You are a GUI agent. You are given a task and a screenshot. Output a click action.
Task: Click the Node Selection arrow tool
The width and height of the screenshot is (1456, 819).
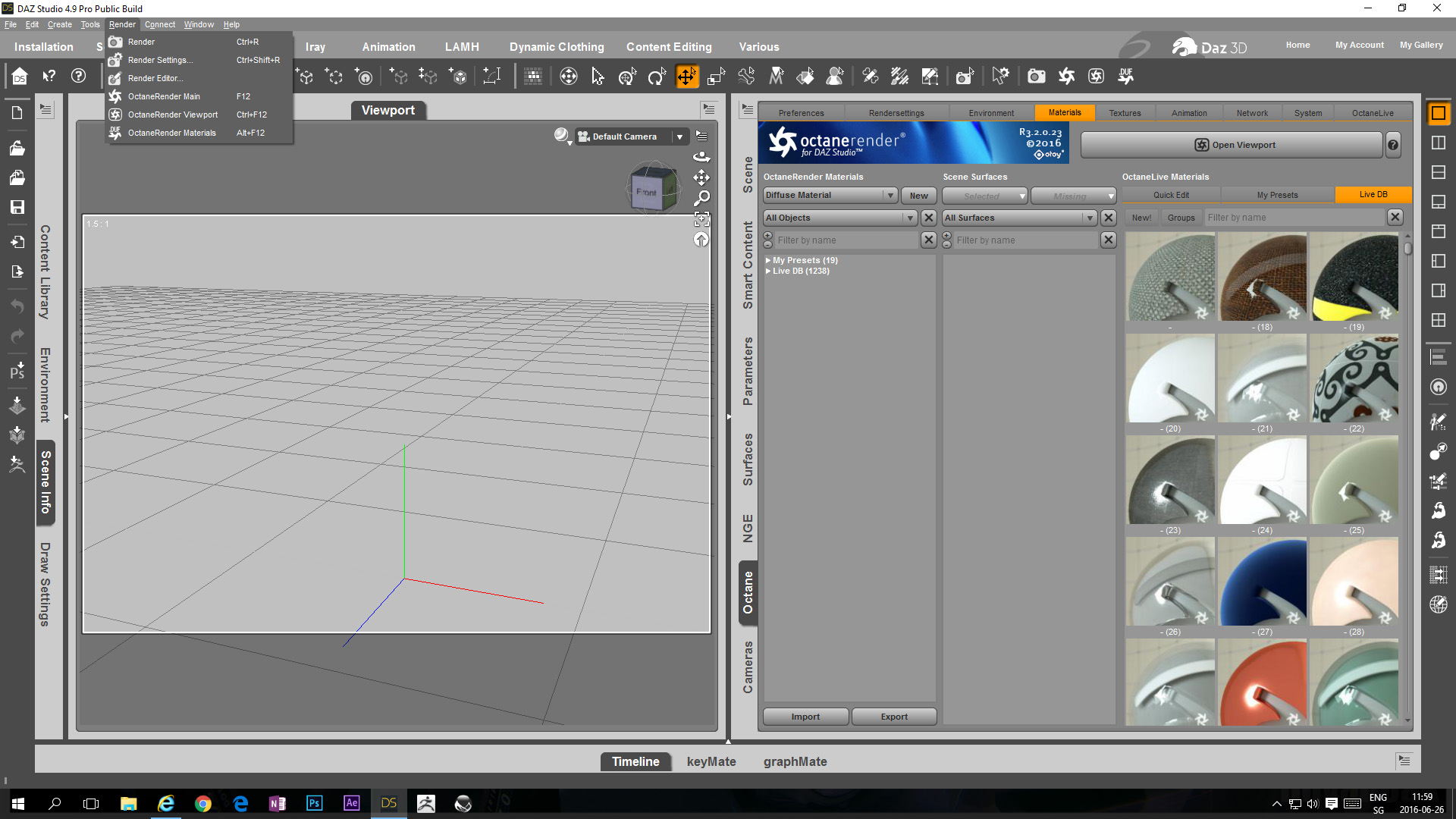[598, 77]
